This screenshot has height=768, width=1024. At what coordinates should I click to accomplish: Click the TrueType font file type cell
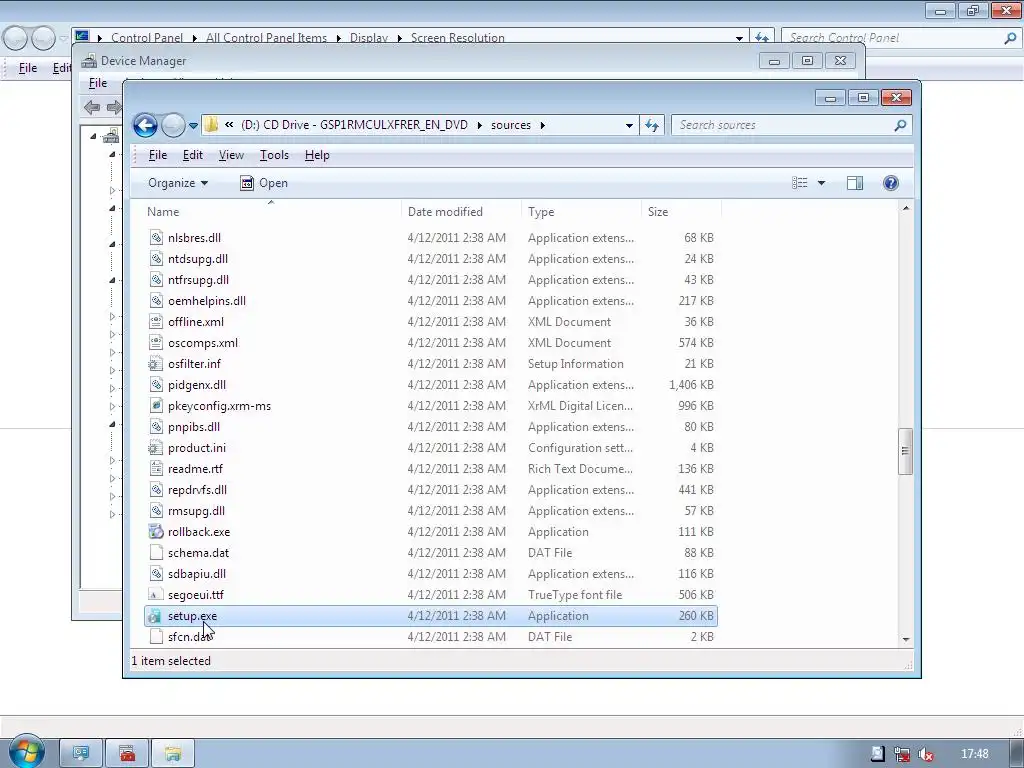pyautogui.click(x=575, y=595)
